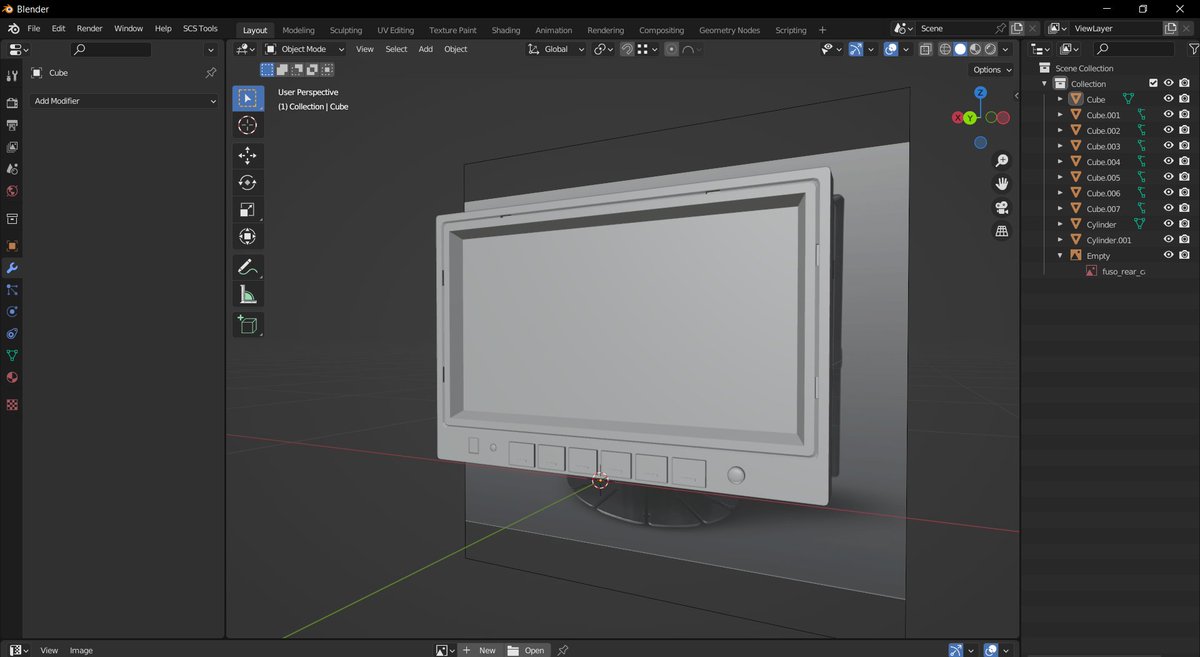
Task: Open the SCS Tools menu
Action: click(200, 29)
